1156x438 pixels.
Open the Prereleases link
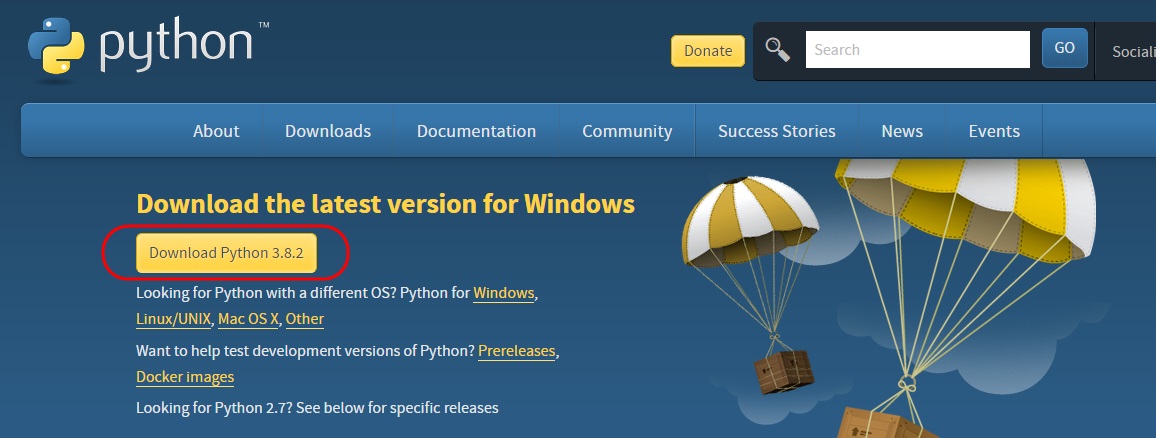[517, 351]
